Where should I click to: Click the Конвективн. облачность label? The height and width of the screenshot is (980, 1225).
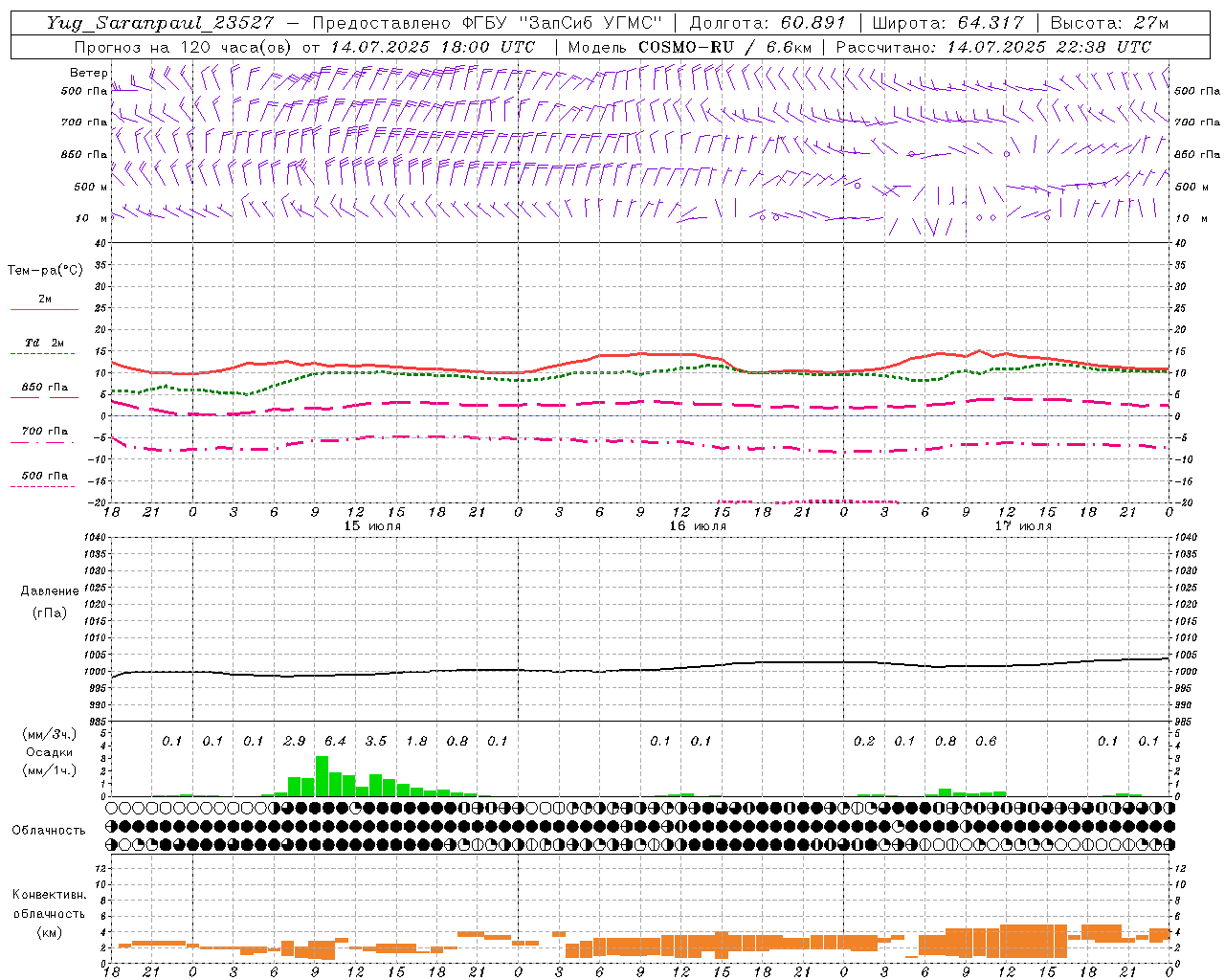[x=49, y=904]
